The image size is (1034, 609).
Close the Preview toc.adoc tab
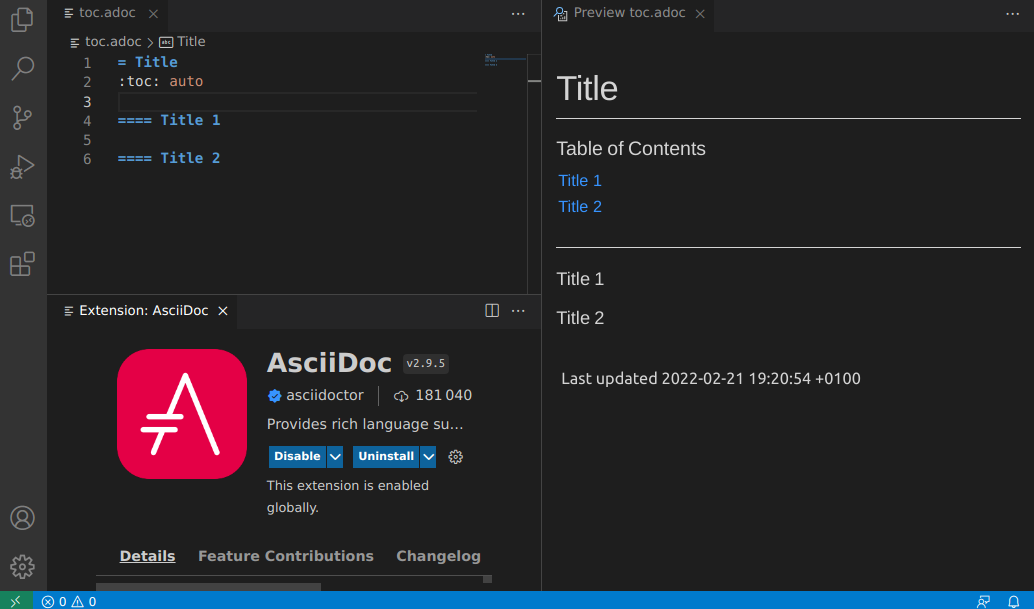point(700,13)
